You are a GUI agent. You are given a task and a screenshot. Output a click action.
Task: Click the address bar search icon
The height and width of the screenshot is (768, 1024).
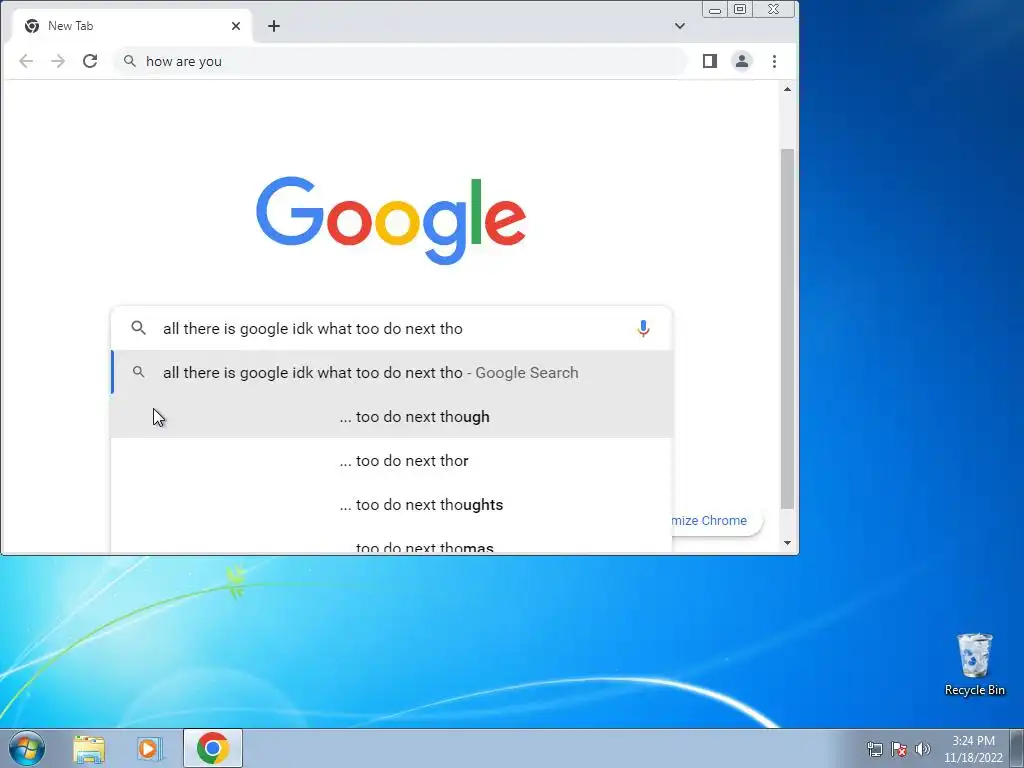130,61
